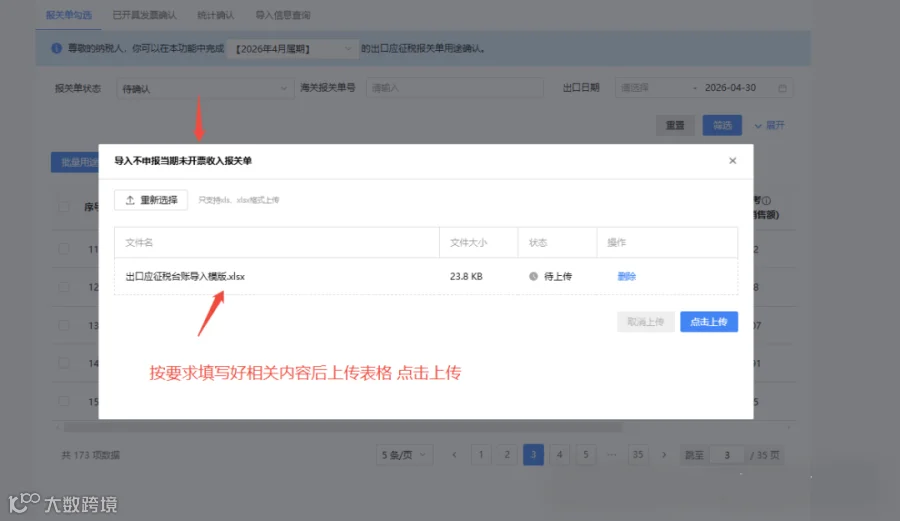Screen dimensions: 900x521
Task: Click the 重新选择 upload button
Action: (x=151, y=200)
